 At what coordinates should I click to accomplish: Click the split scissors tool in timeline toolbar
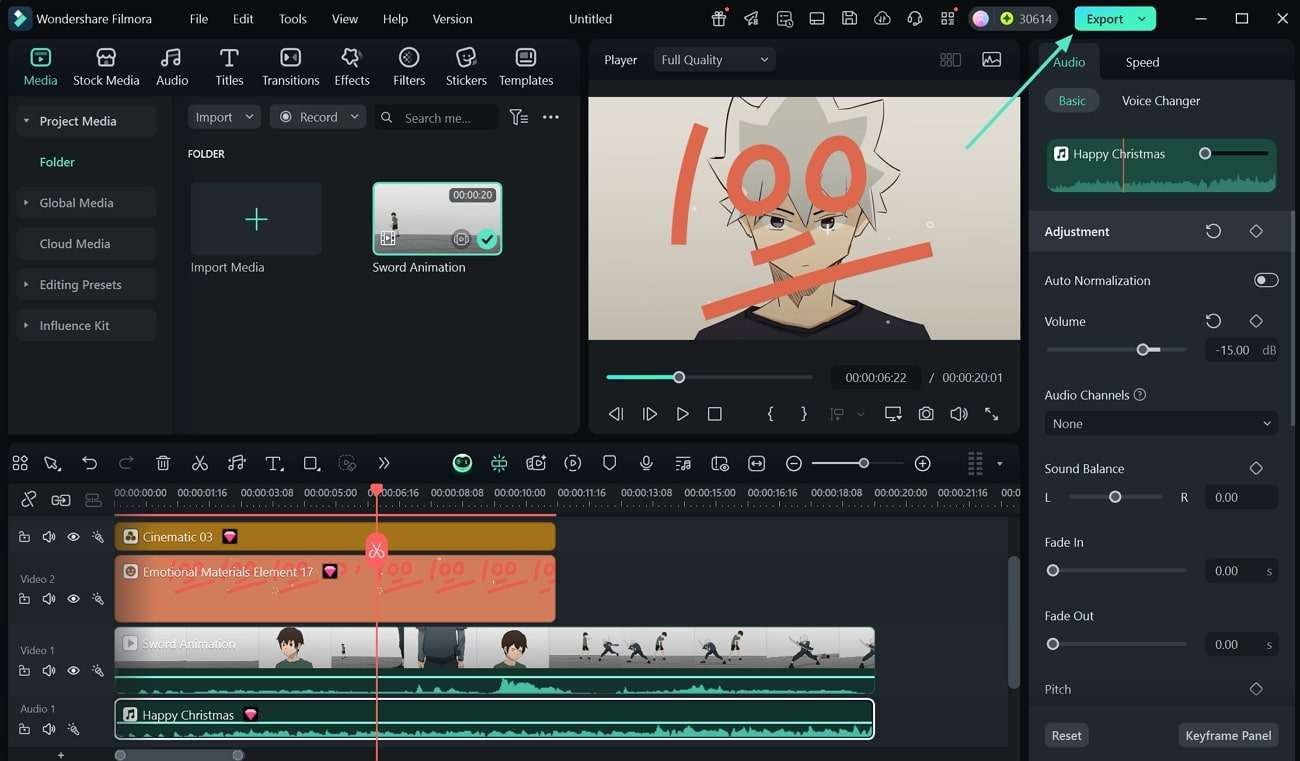pos(200,463)
